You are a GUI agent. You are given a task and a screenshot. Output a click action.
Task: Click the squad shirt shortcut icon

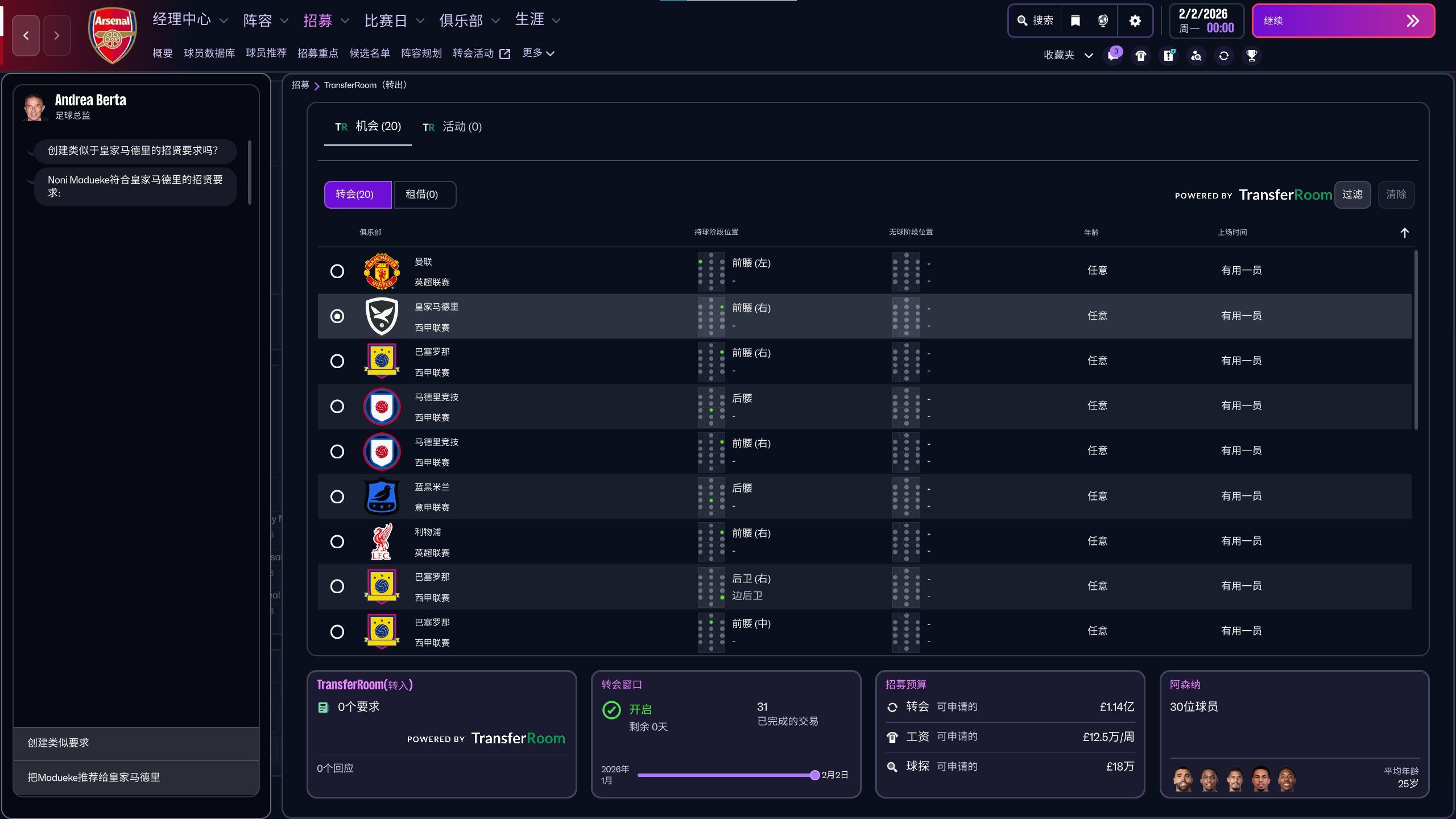coord(1141,56)
